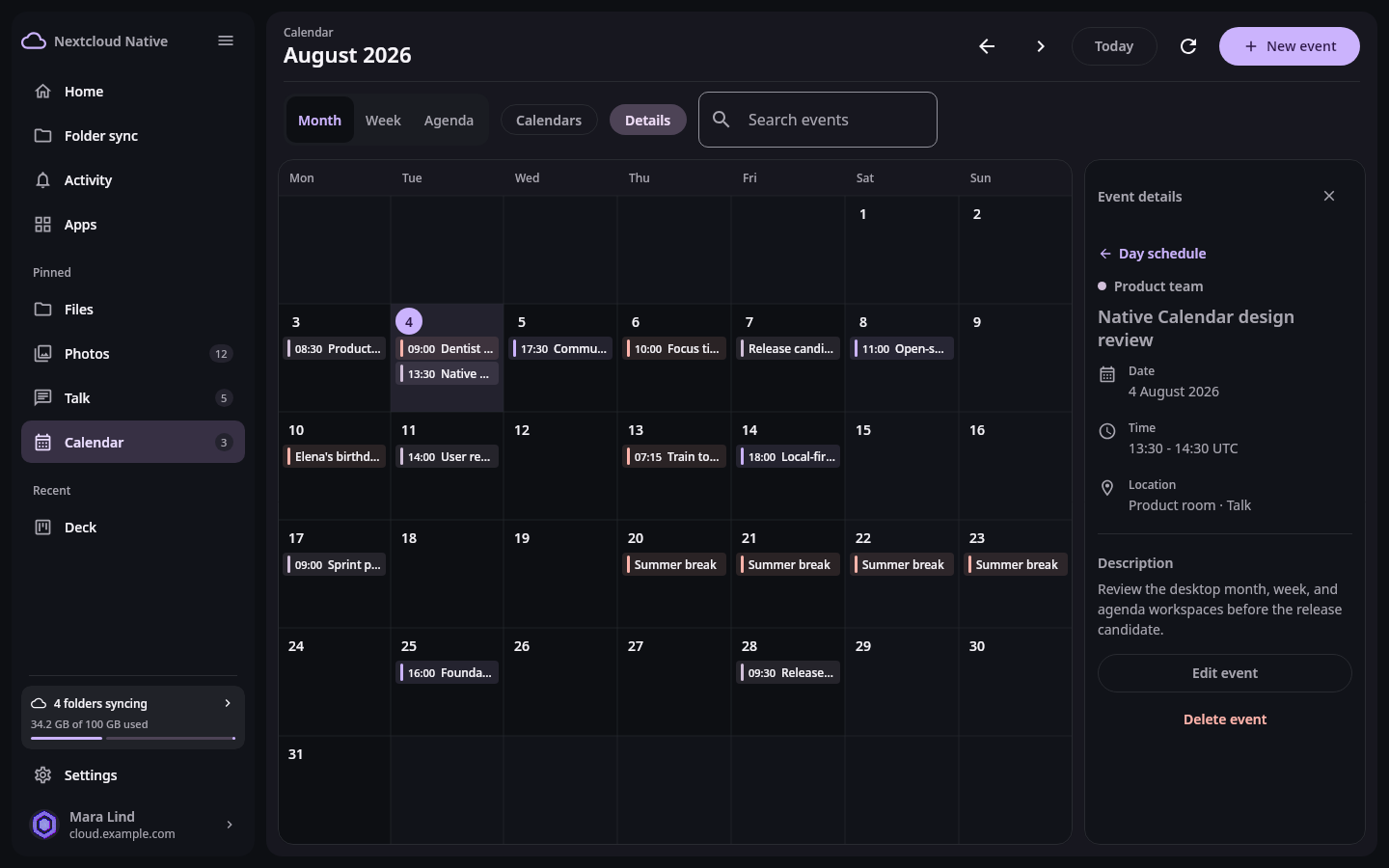Open the 13:30 Native event
The image size is (1389, 868).
point(449,374)
